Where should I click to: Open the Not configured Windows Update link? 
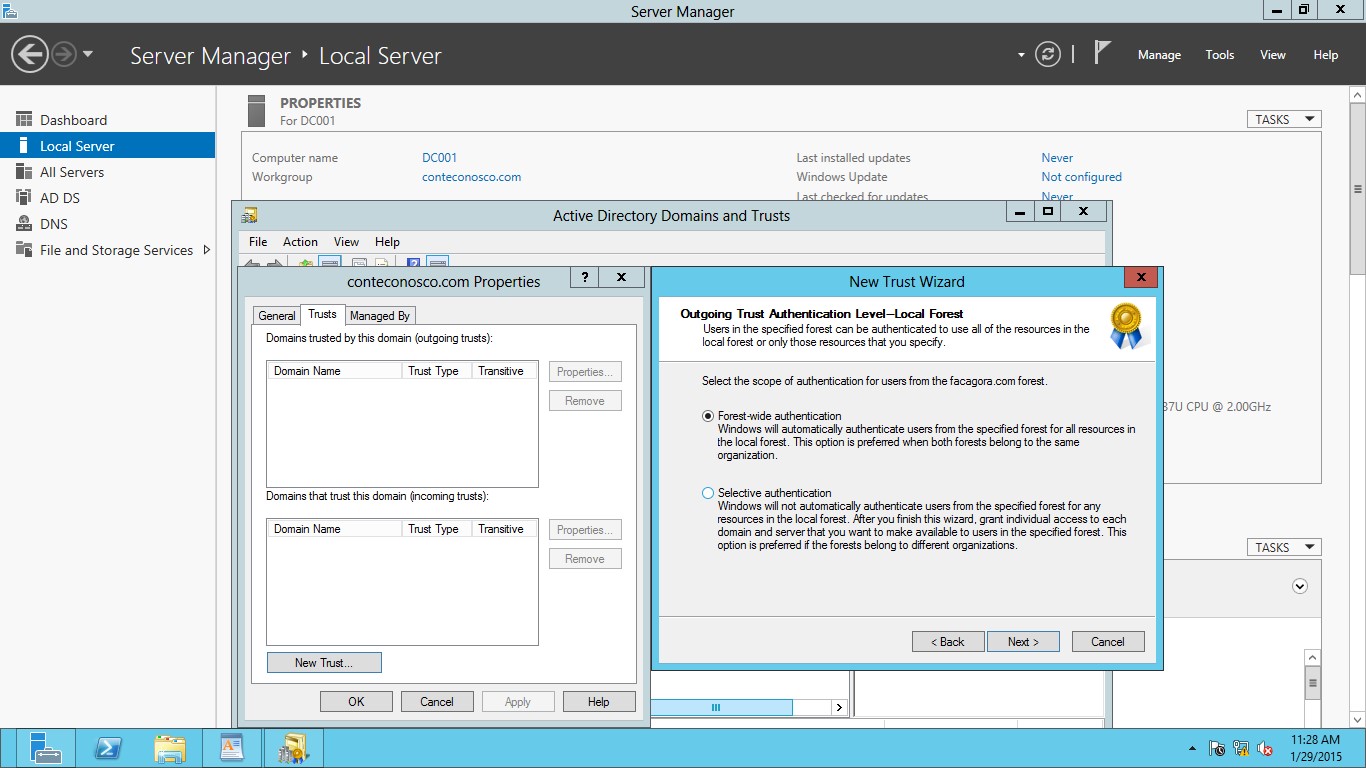pos(1082,176)
